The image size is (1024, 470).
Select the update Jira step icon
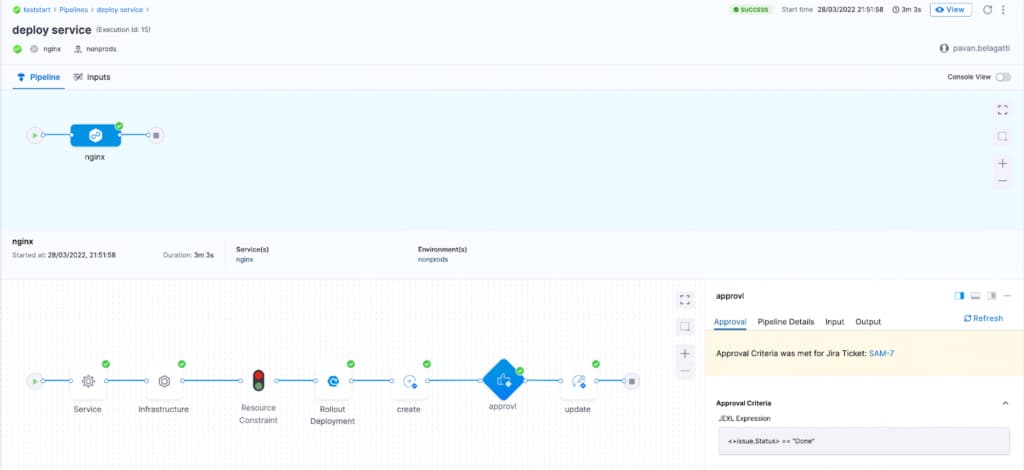point(578,381)
